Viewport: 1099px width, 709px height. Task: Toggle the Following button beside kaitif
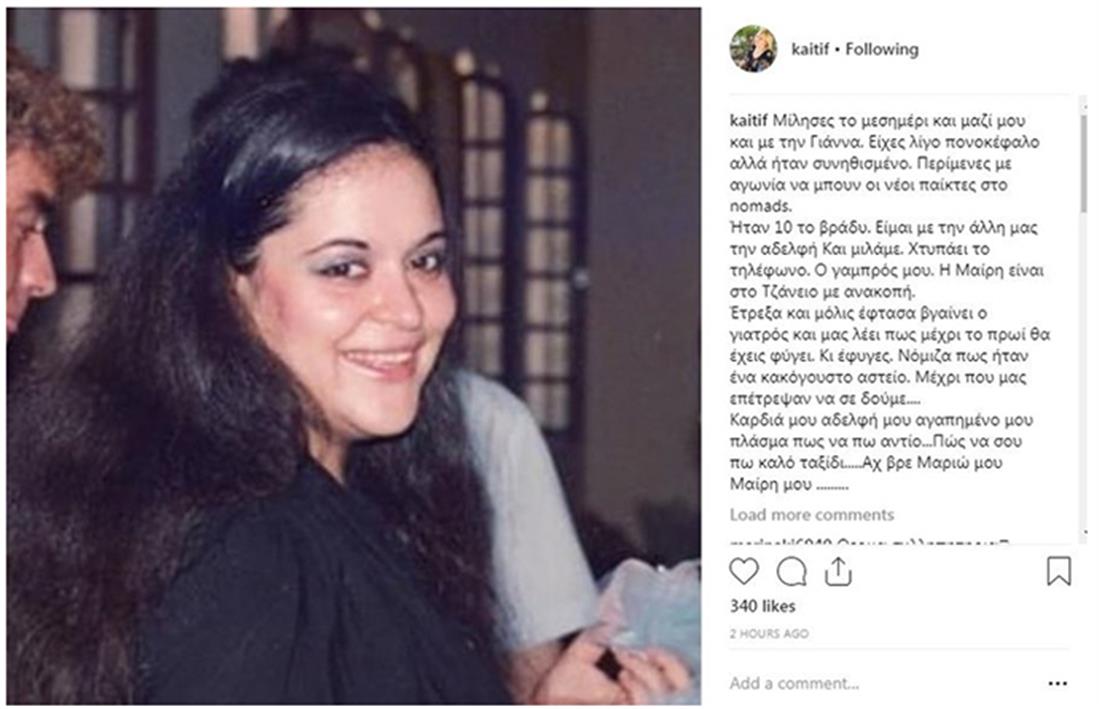tap(881, 49)
